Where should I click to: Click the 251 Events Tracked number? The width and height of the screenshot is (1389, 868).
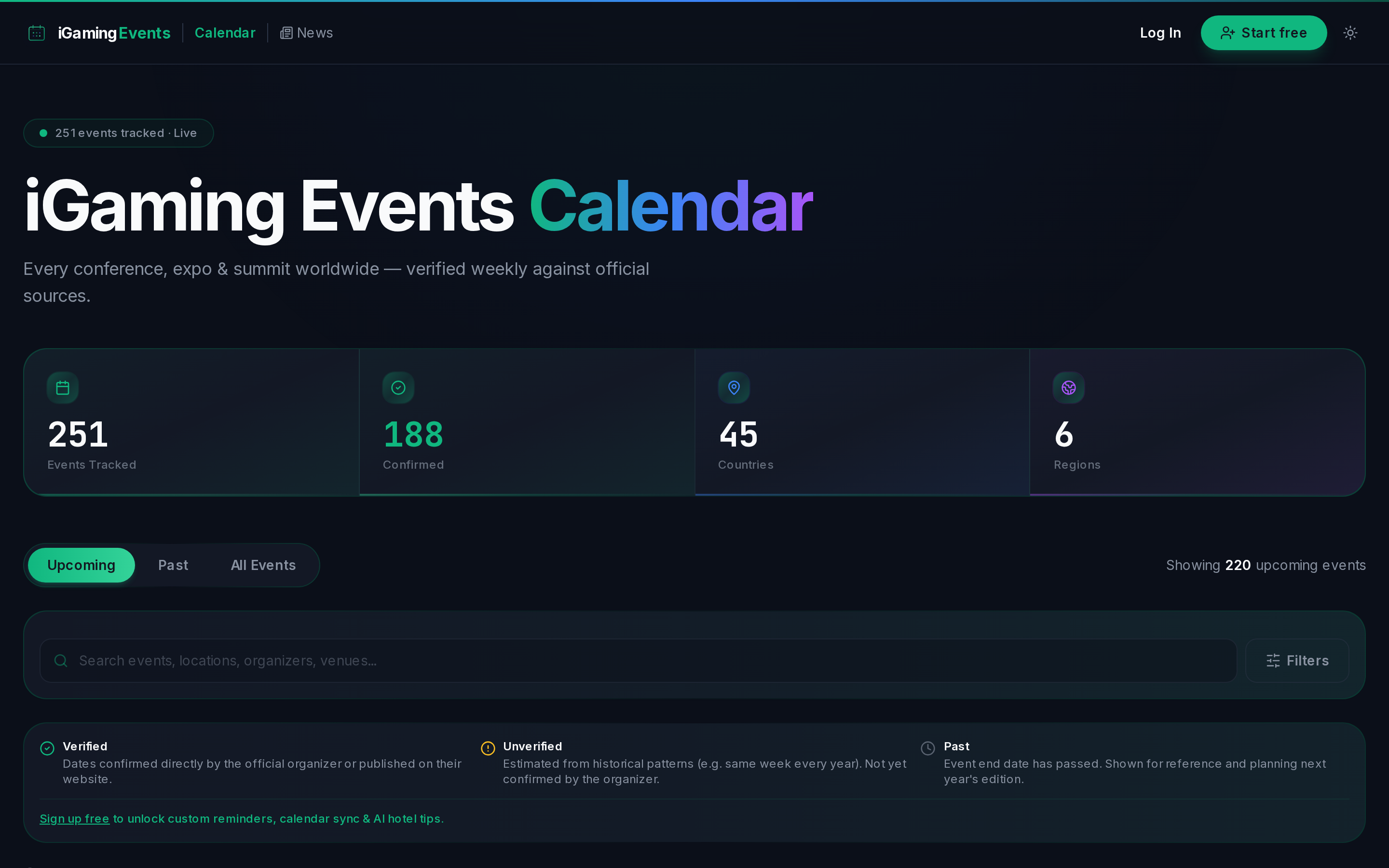coord(78,434)
